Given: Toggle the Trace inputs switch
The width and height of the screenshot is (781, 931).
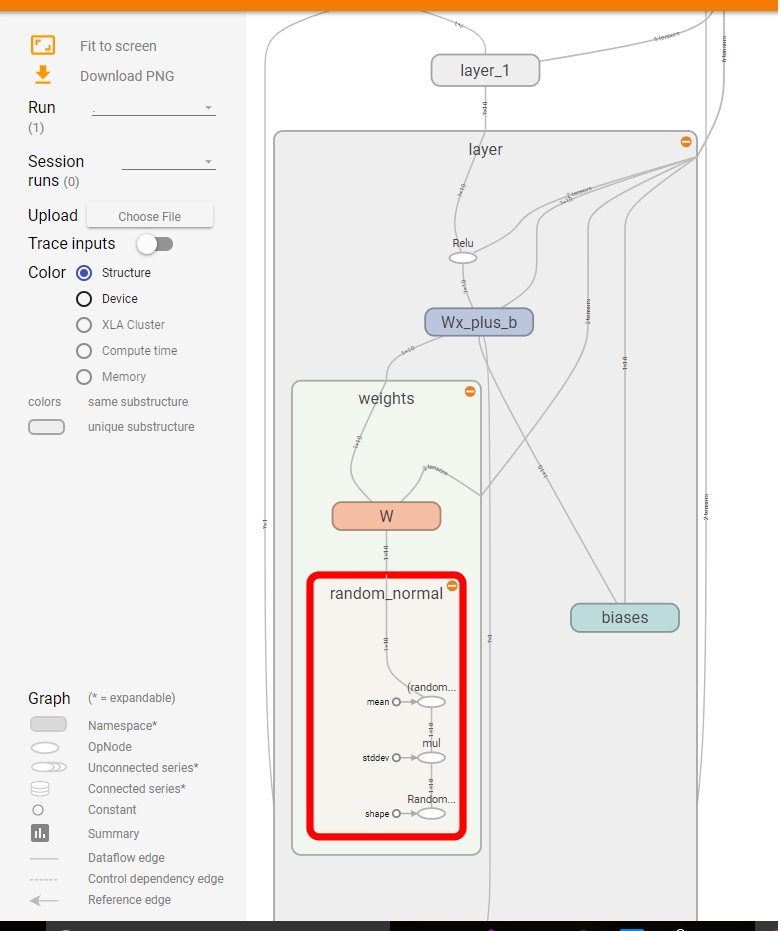Looking at the screenshot, I should (x=155, y=244).
